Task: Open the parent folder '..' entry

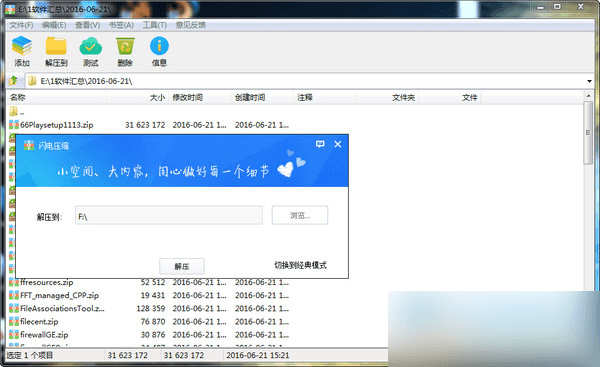Action: pos(16,112)
